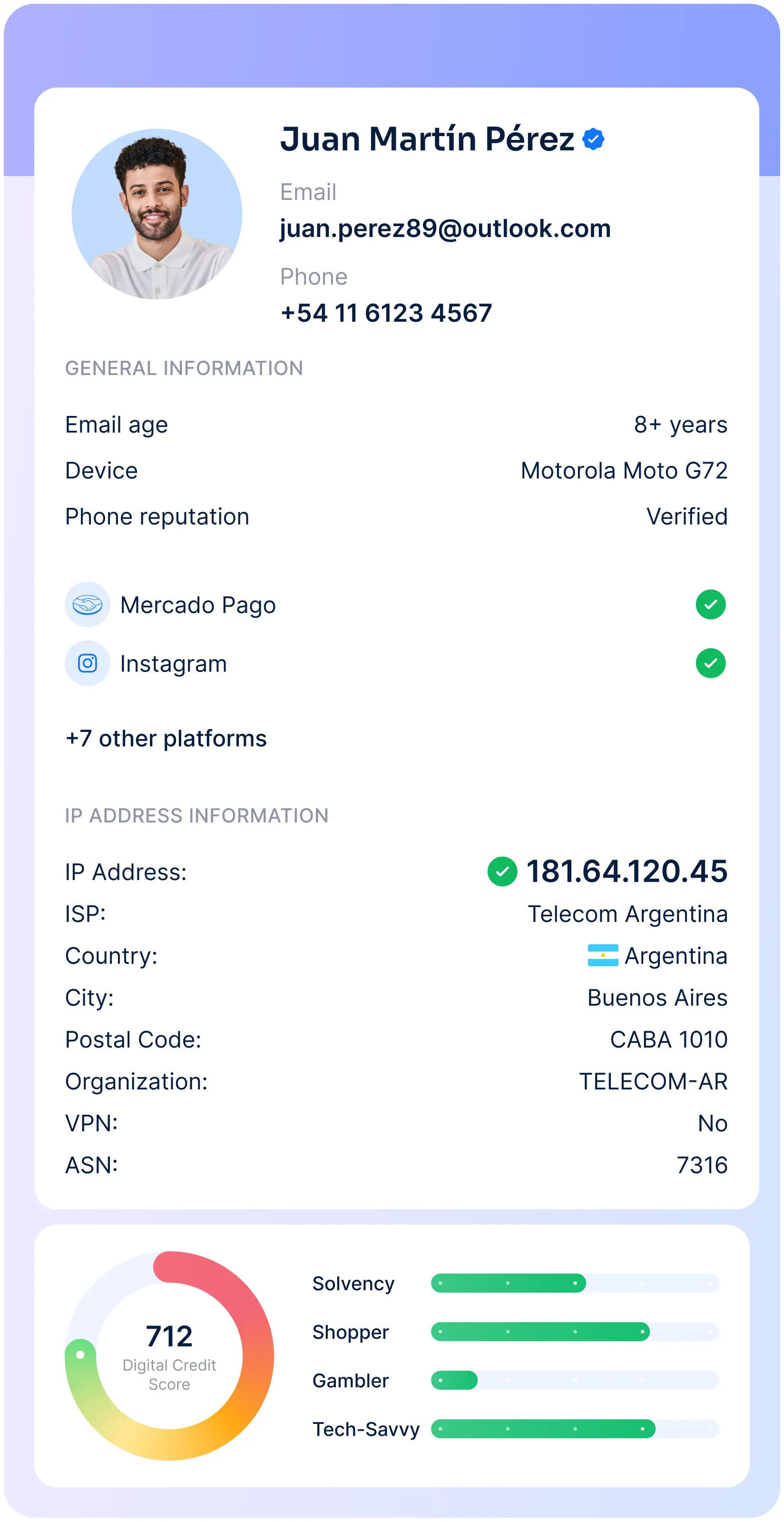Click the Mercado Pago green checkmark
This screenshot has height=1522, width=784.
click(x=711, y=604)
